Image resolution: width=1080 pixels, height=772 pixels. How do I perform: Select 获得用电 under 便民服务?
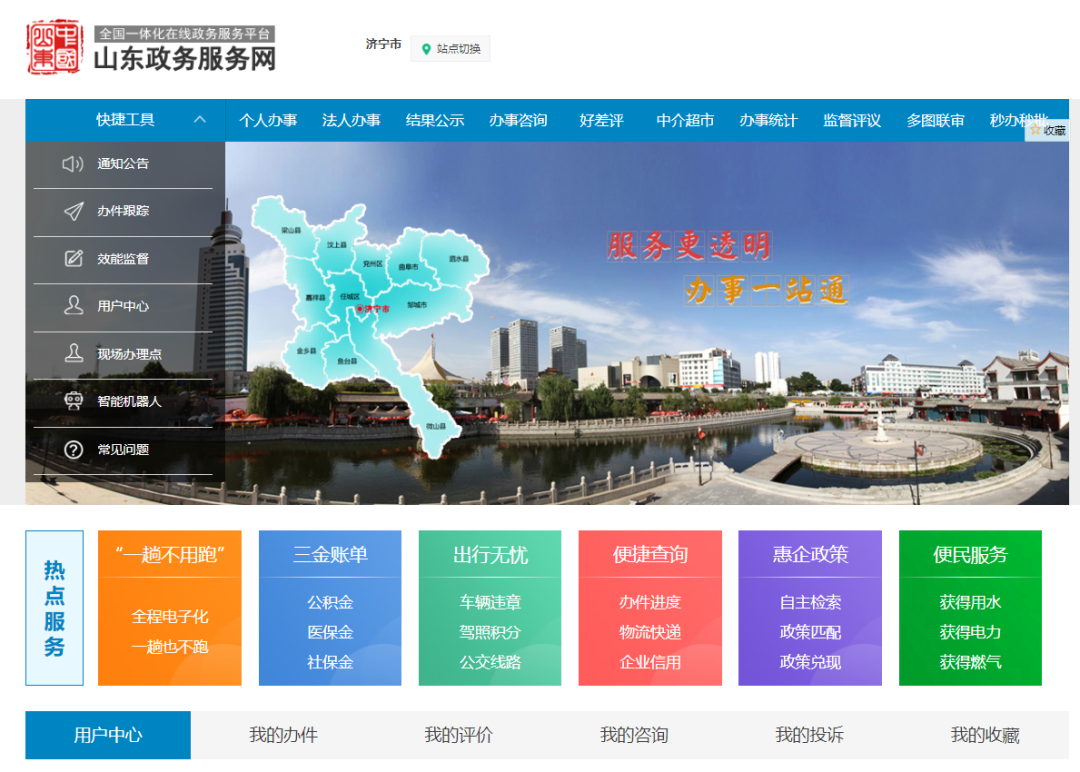click(970, 631)
